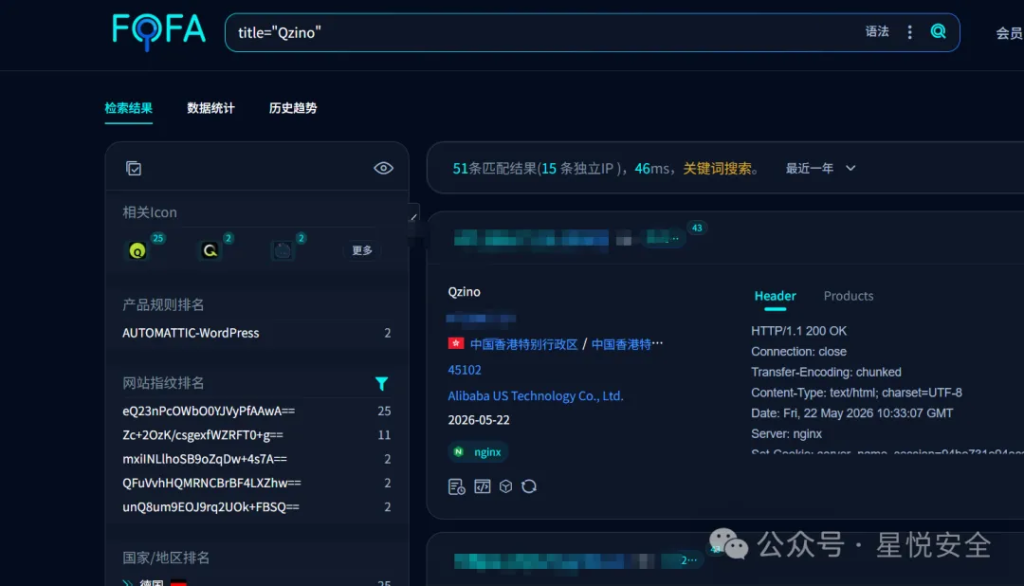Click the nginx product tag

tap(479, 452)
